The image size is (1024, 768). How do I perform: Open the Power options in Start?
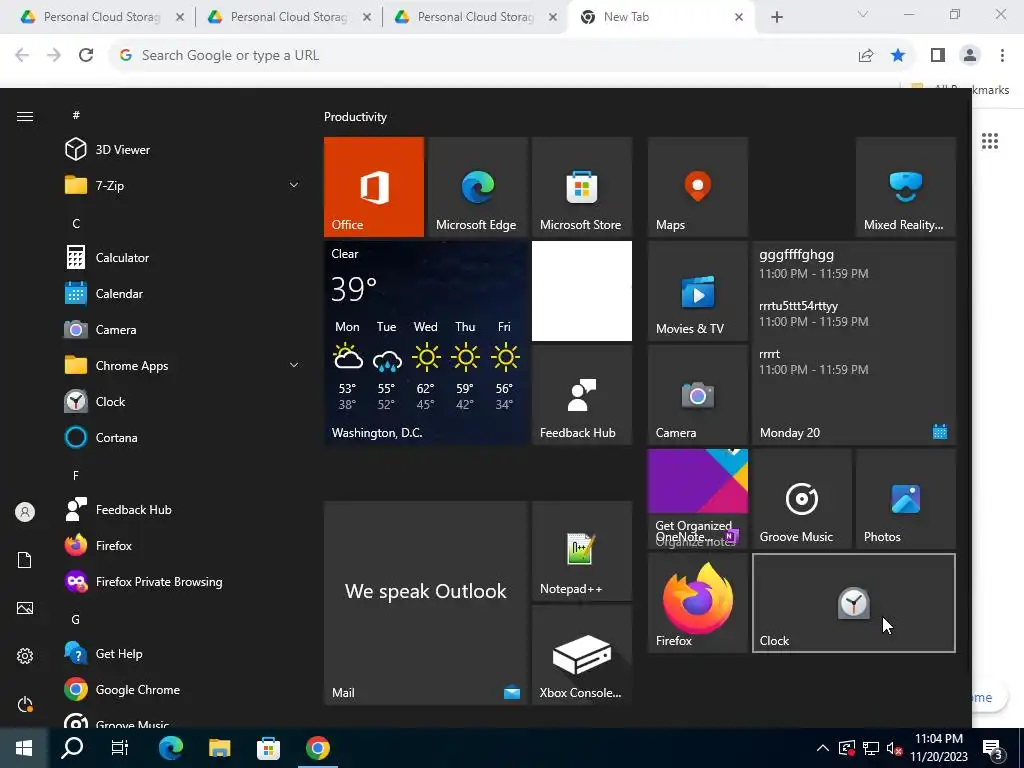coord(25,704)
